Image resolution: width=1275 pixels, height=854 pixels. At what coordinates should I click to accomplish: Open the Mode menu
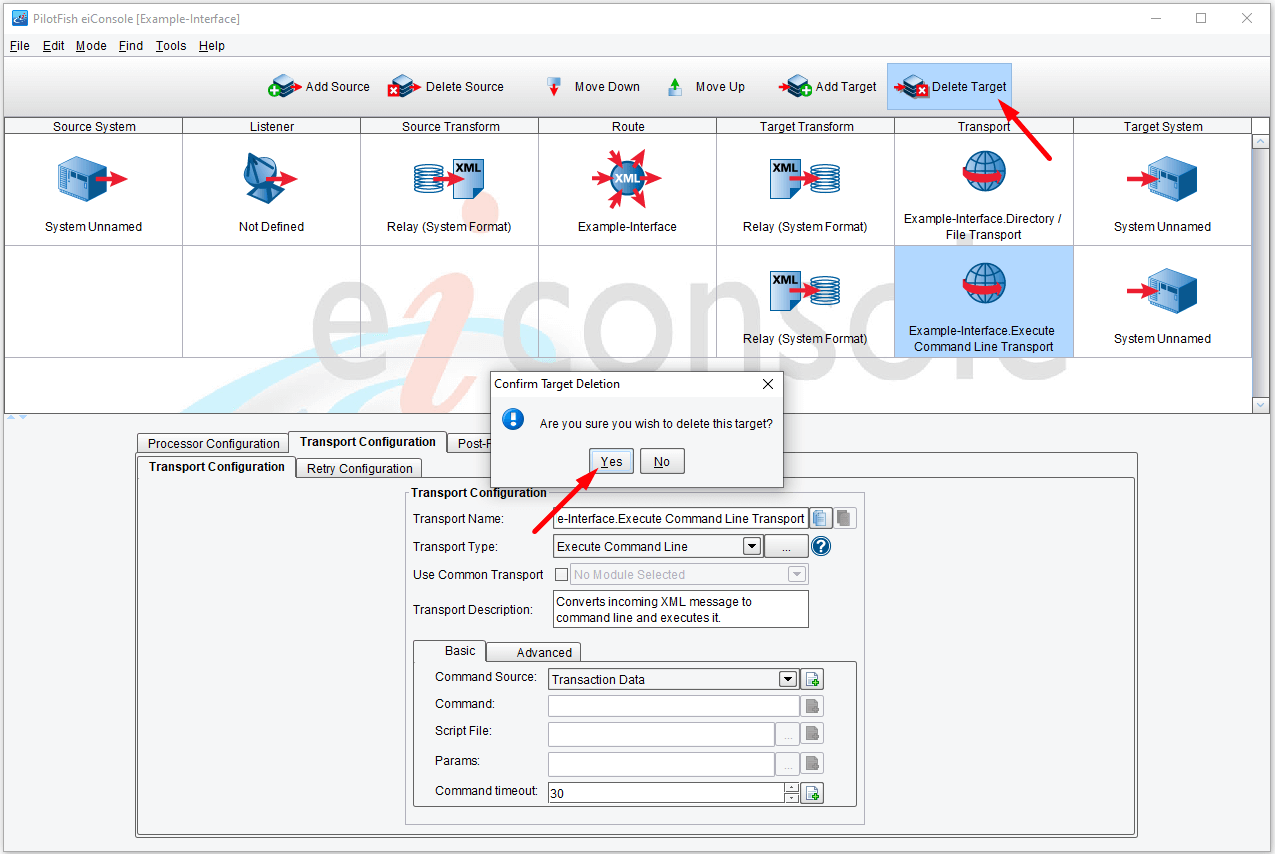click(x=91, y=46)
